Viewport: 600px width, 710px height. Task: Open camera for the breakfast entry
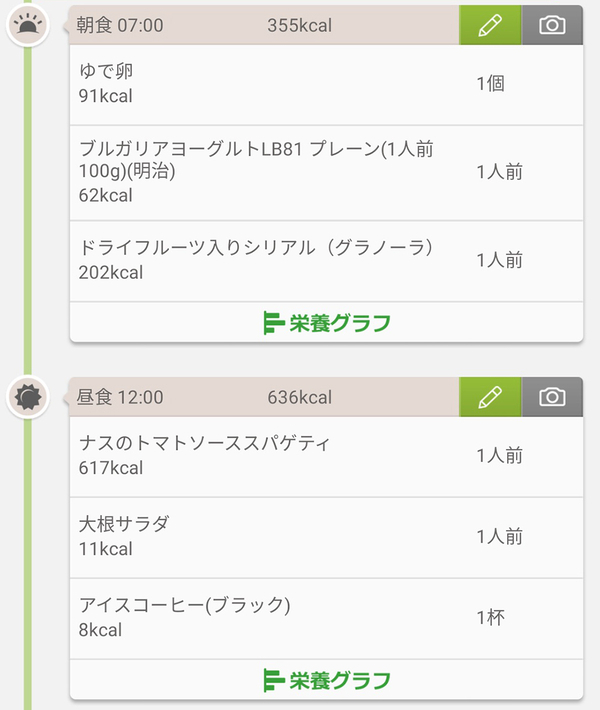click(x=552, y=25)
